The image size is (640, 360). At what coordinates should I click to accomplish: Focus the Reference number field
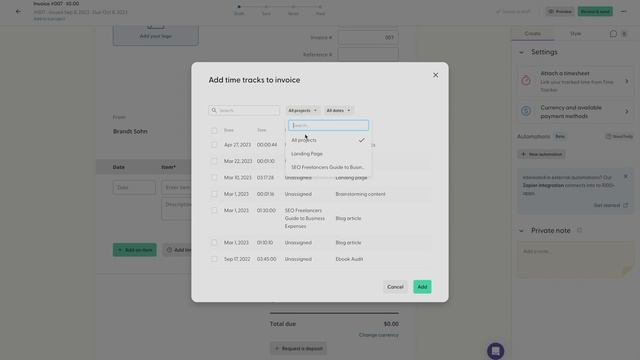pyautogui.click(x=368, y=54)
